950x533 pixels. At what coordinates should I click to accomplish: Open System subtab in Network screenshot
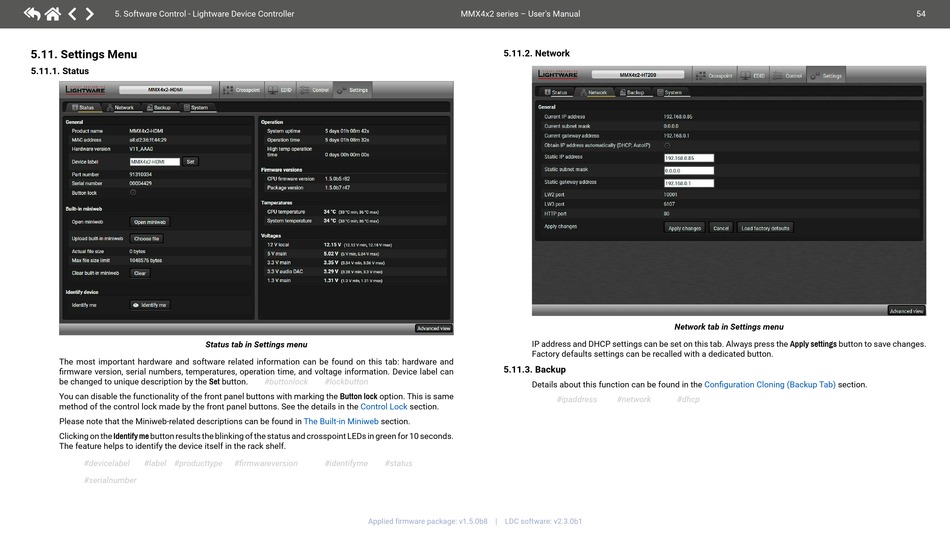click(669, 92)
